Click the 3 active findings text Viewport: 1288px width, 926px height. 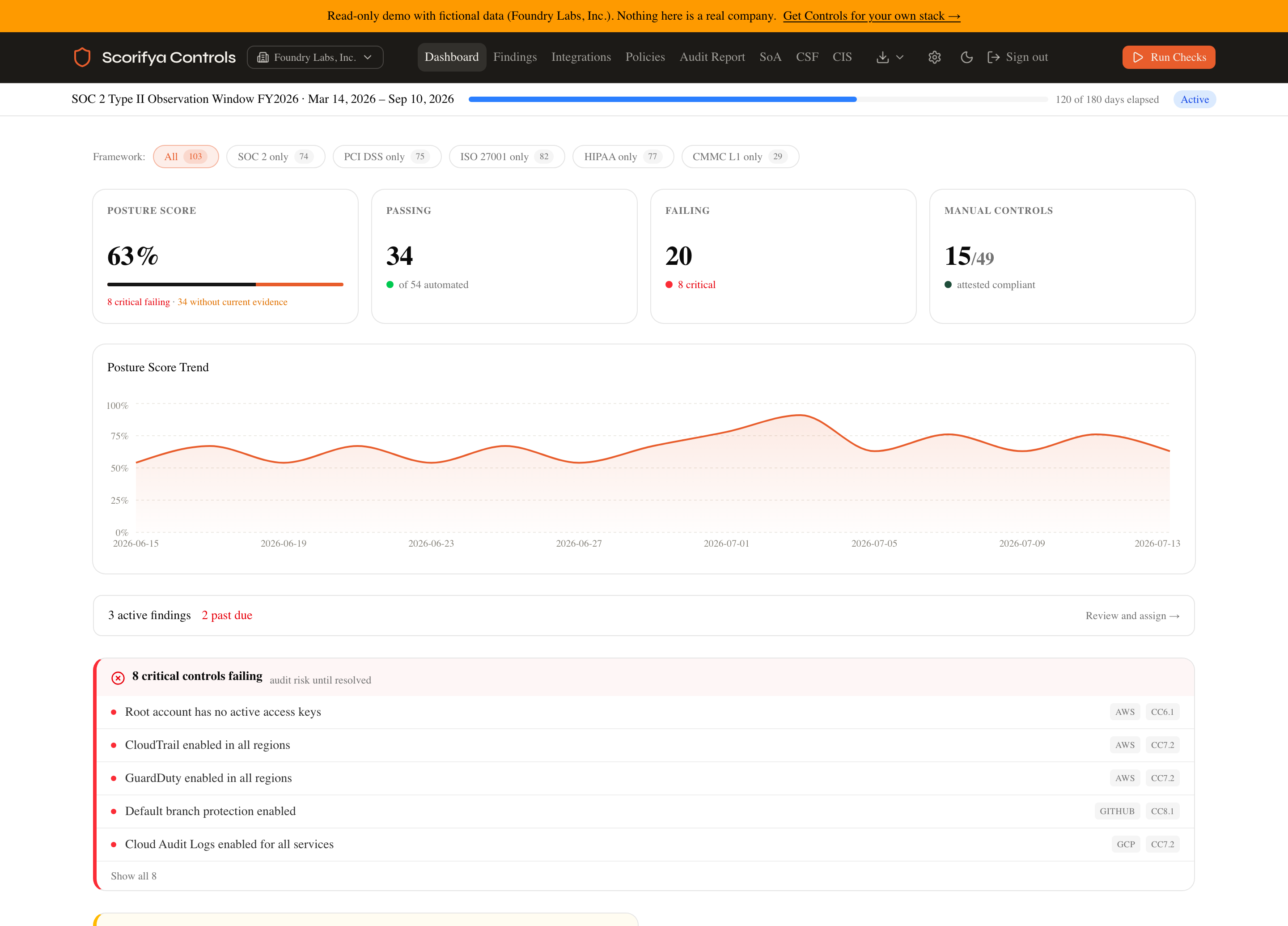(149, 615)
